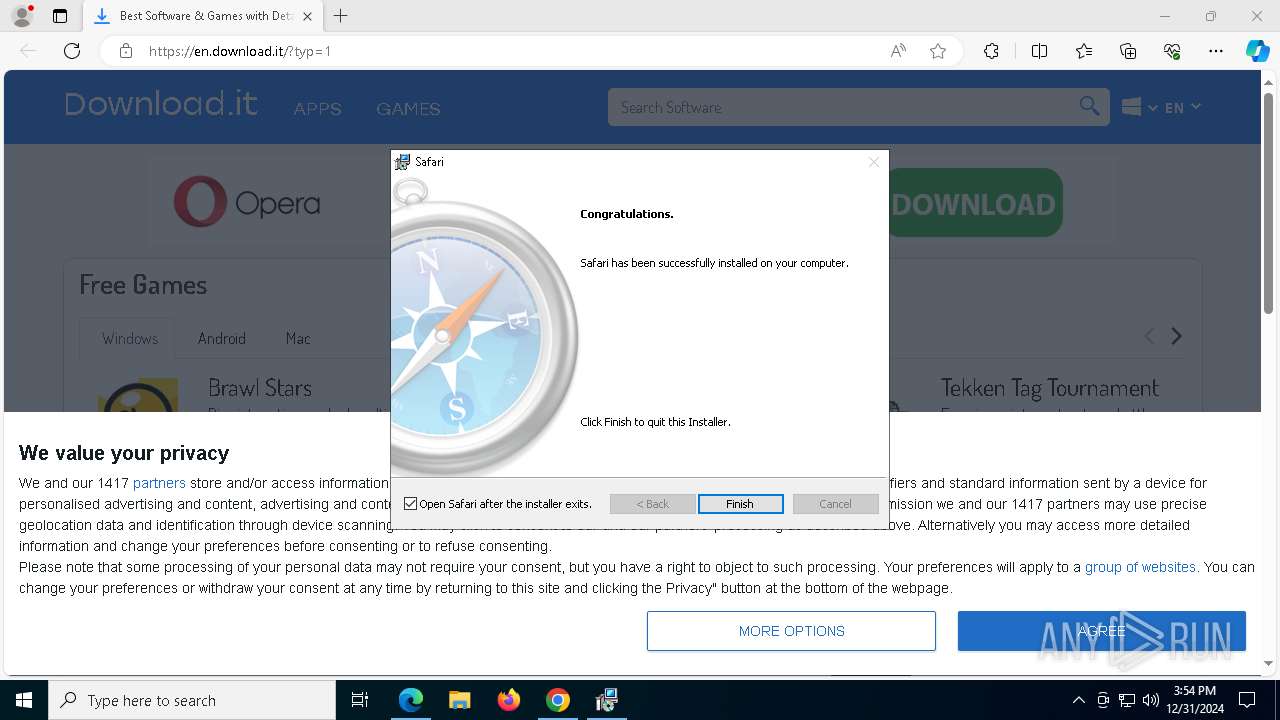Open Microsoft Edge from the taskbar
This screenshot has height=720, width=1280.
click(411, 700)
